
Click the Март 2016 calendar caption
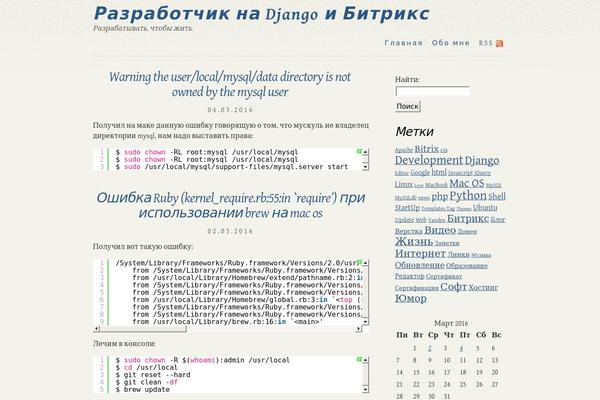click(451, 323)
